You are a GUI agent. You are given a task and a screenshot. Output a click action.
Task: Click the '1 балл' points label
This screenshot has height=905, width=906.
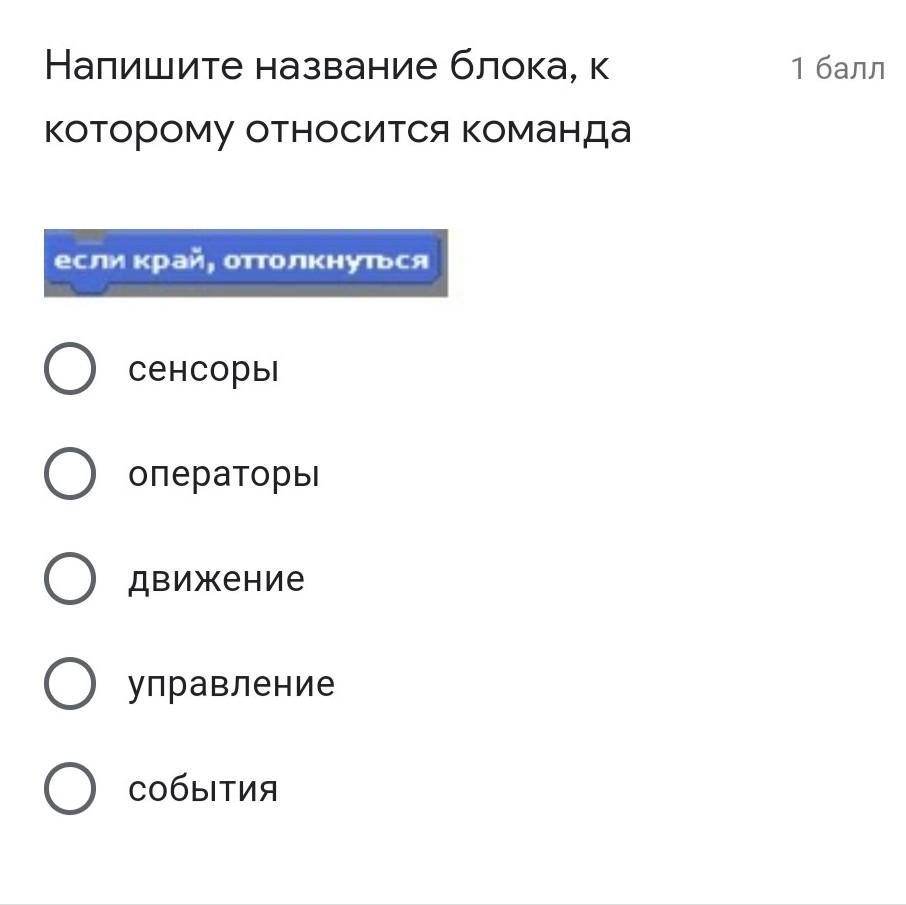(837, 68)
